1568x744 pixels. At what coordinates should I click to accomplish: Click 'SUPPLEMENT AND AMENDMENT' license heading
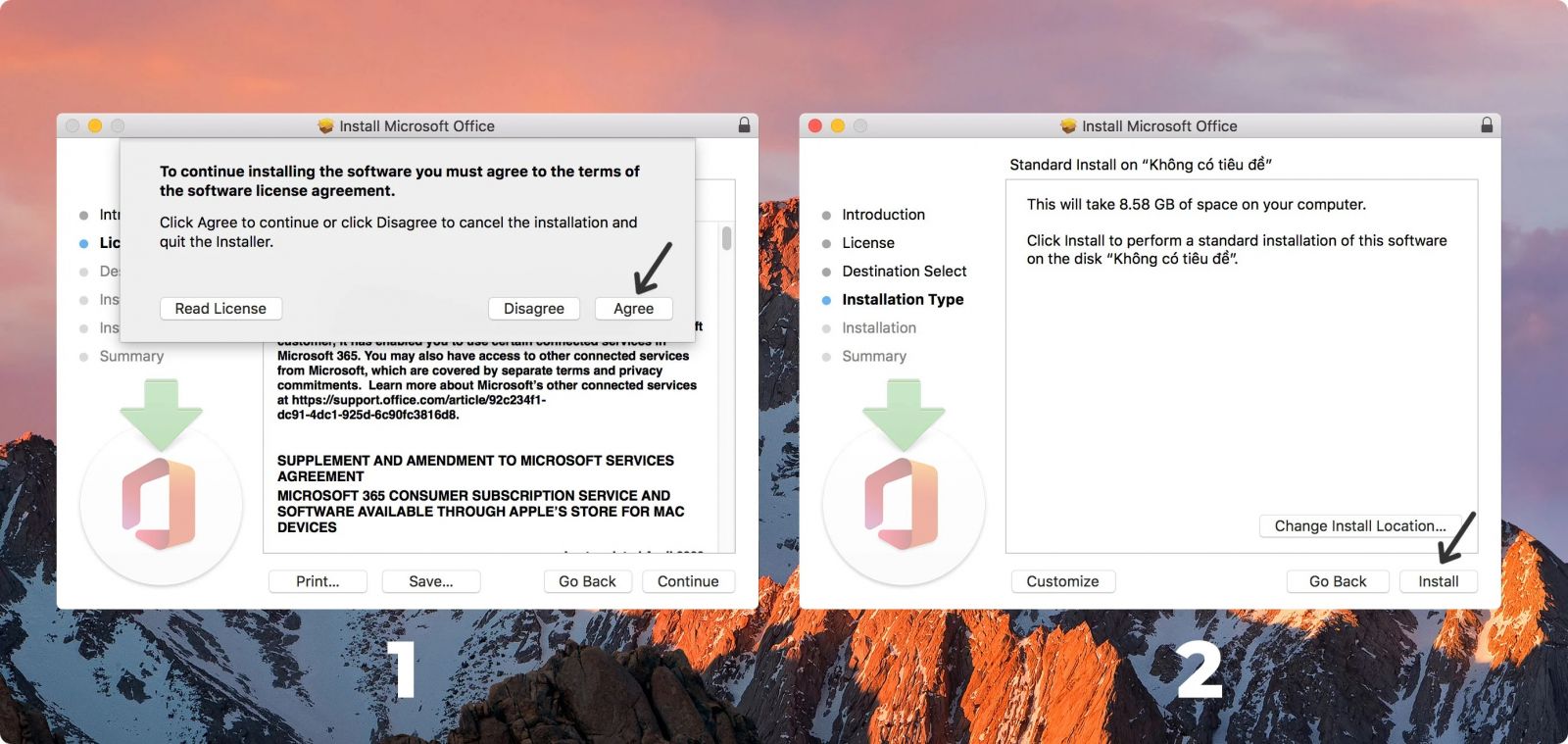click(x=475, y=468)
